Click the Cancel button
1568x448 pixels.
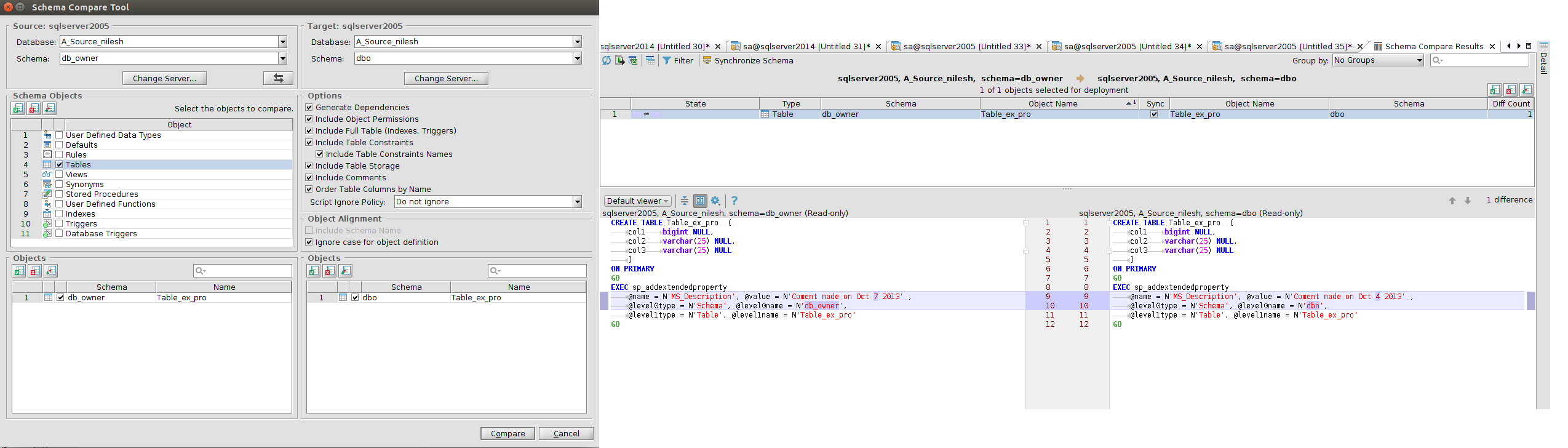click(566, 433)
